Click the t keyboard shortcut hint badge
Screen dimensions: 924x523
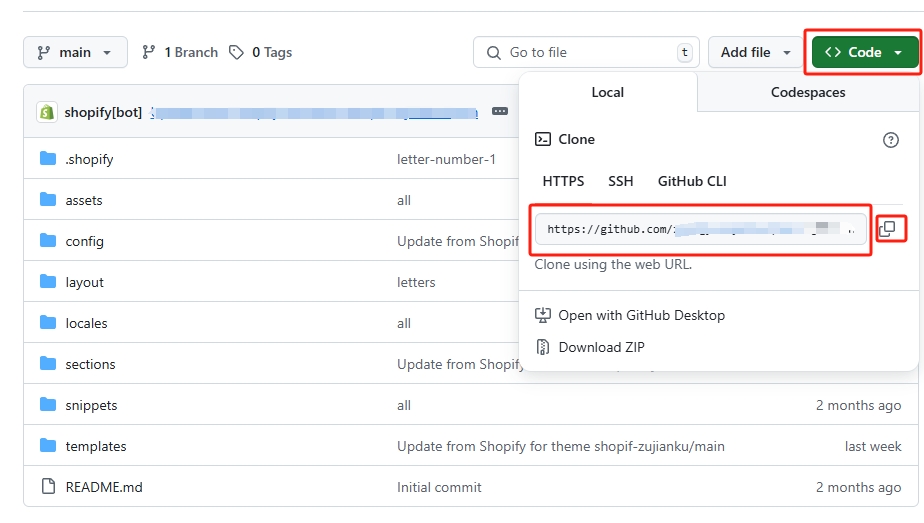[x=684, y=52]
